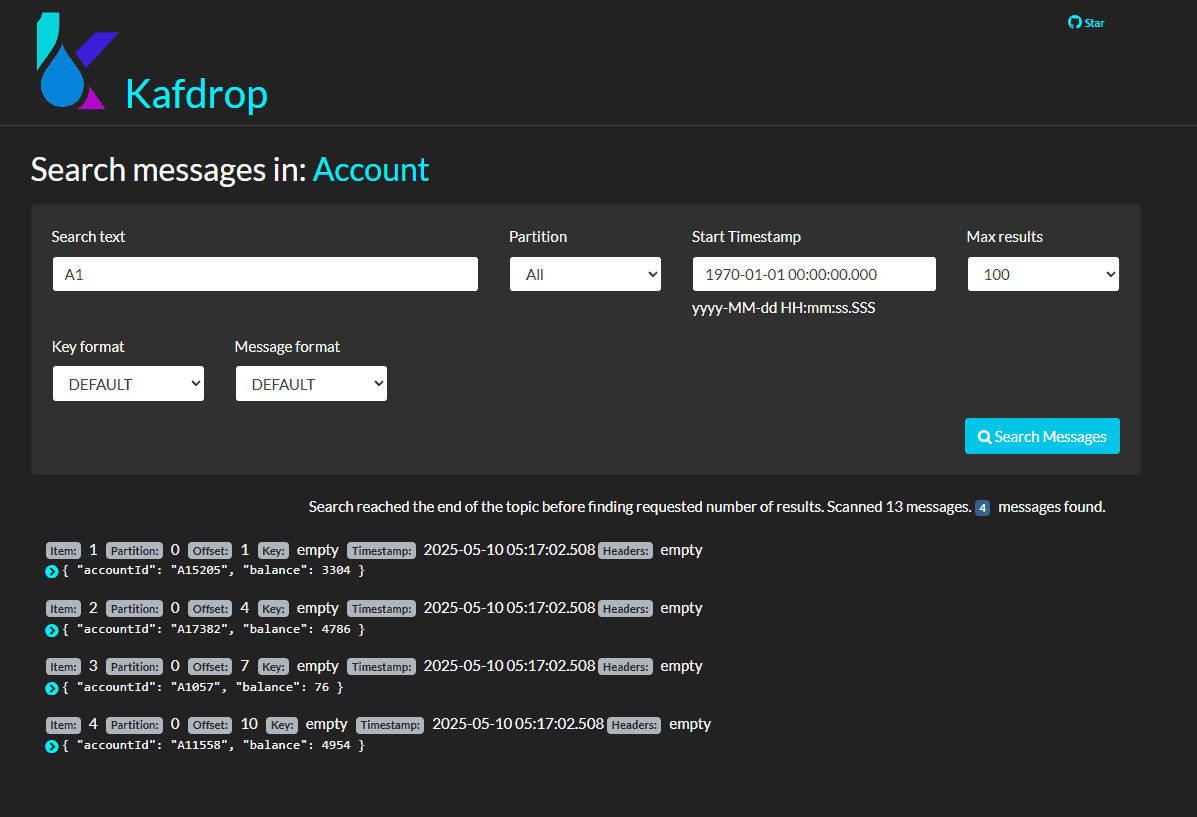Click the messages found count badge
This screenshot has height=817, width=1197.
(x=982, y=508)
